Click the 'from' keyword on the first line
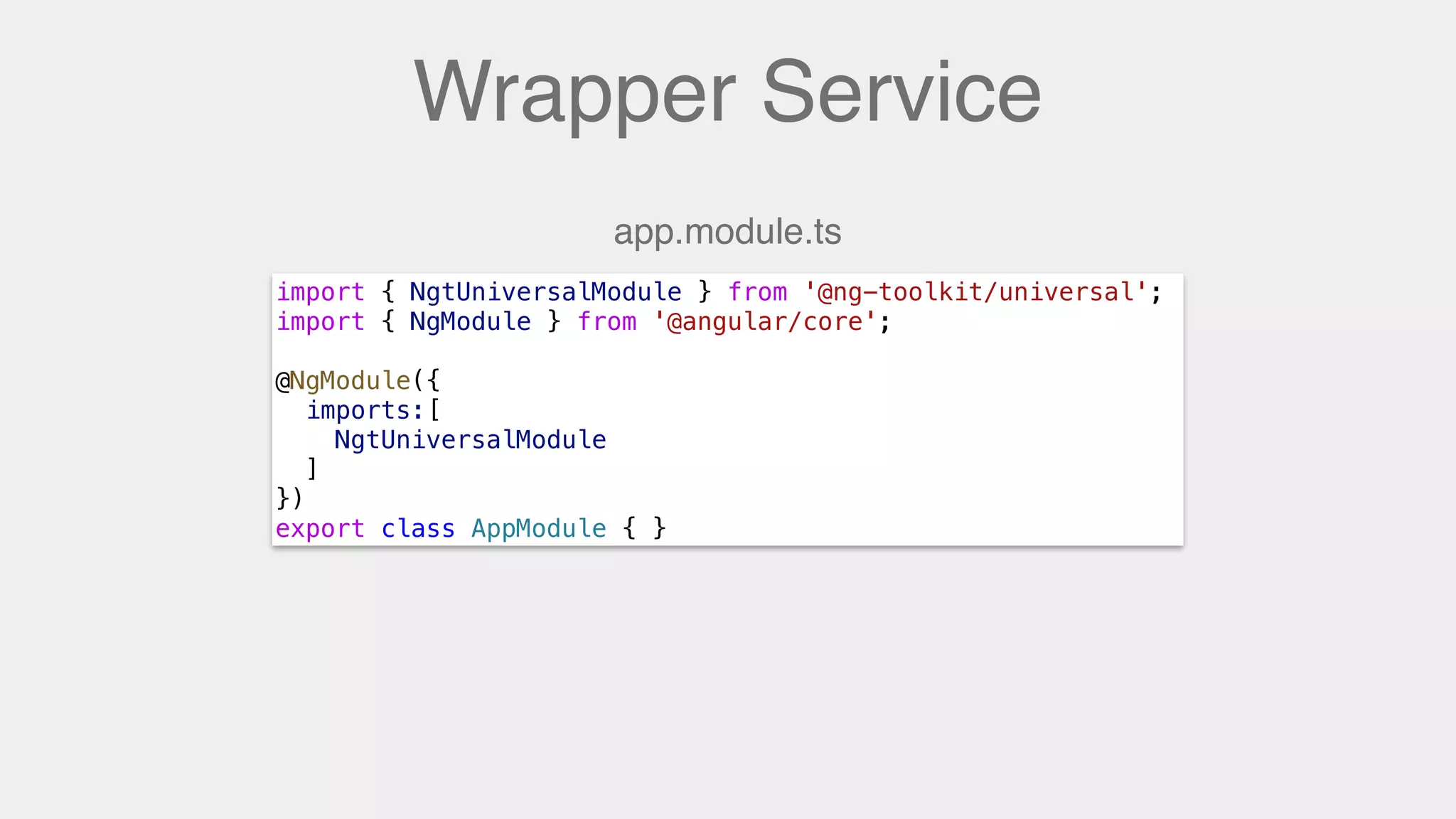 (x=758, y=292)
